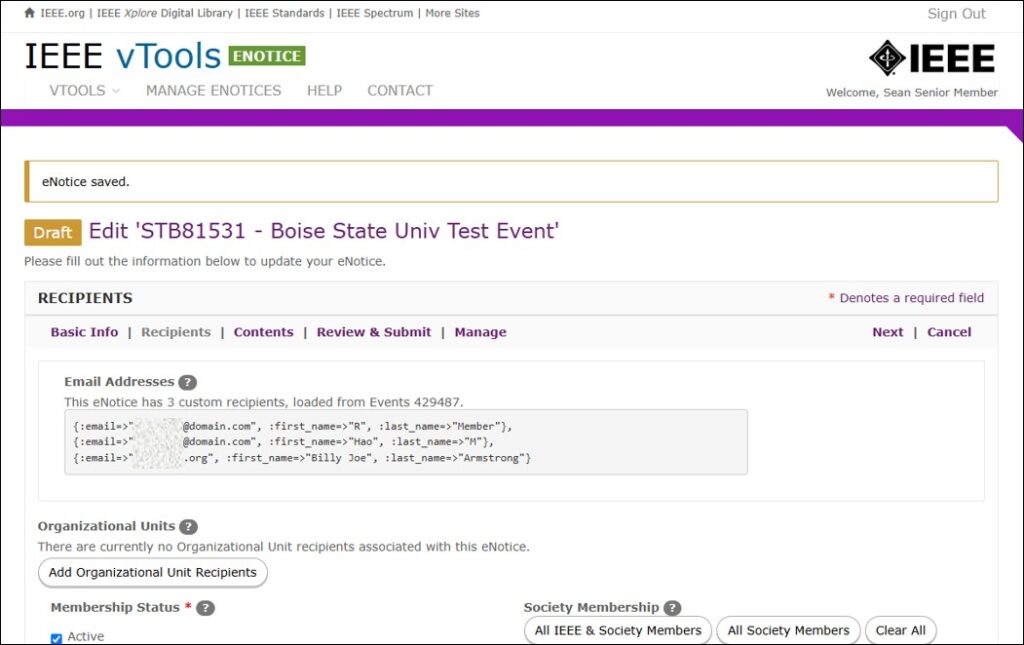This screenshot has height=645, width=1024.
Task: Click the Draft status badge
Action: [x=53, y=232]
